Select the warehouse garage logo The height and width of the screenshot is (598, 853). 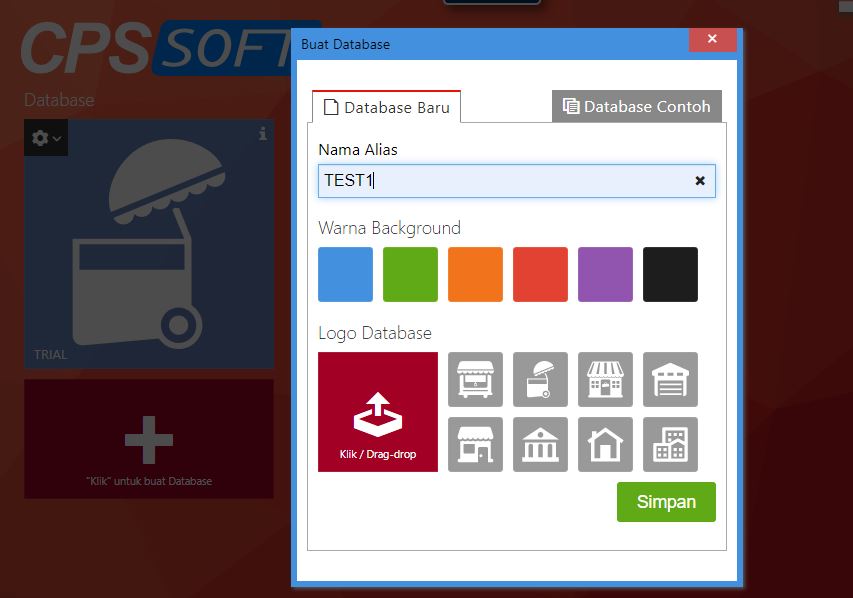670,379
